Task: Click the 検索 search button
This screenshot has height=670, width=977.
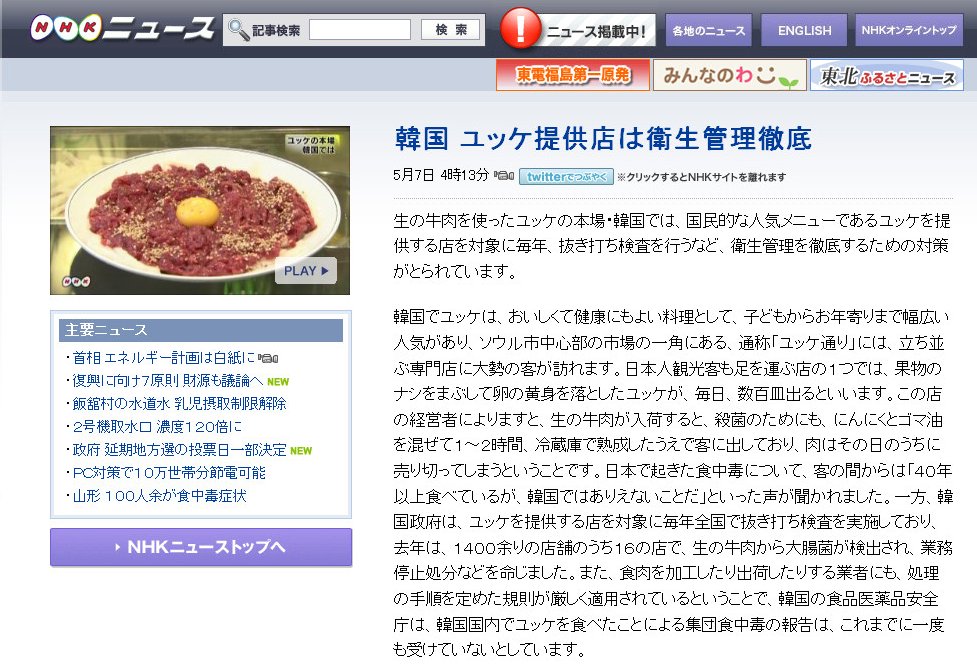Action: coord(450,29)
